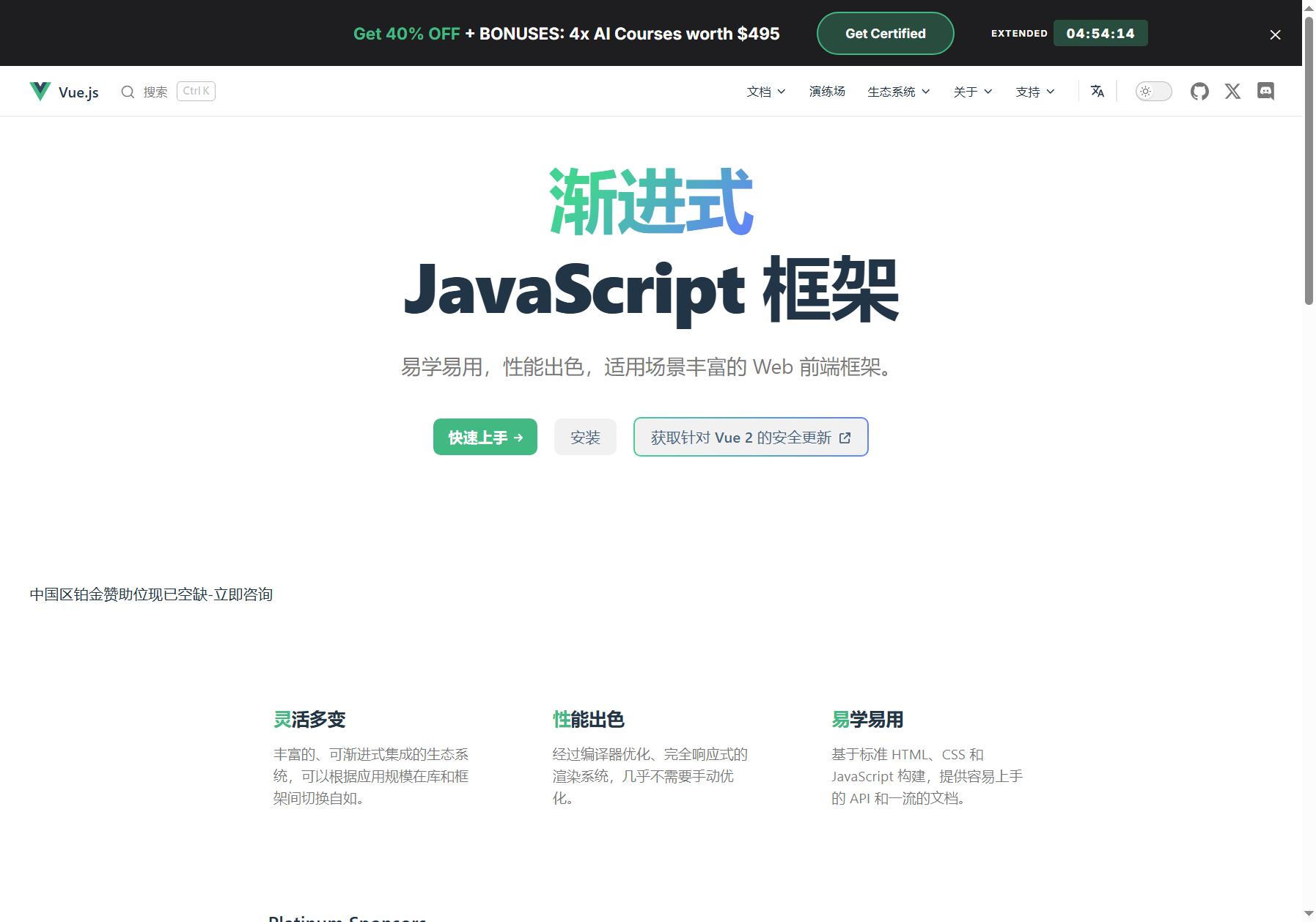Click the Get 40% OFF banner text
Screen dimensions: 1316x922
(x=406, y=34)
